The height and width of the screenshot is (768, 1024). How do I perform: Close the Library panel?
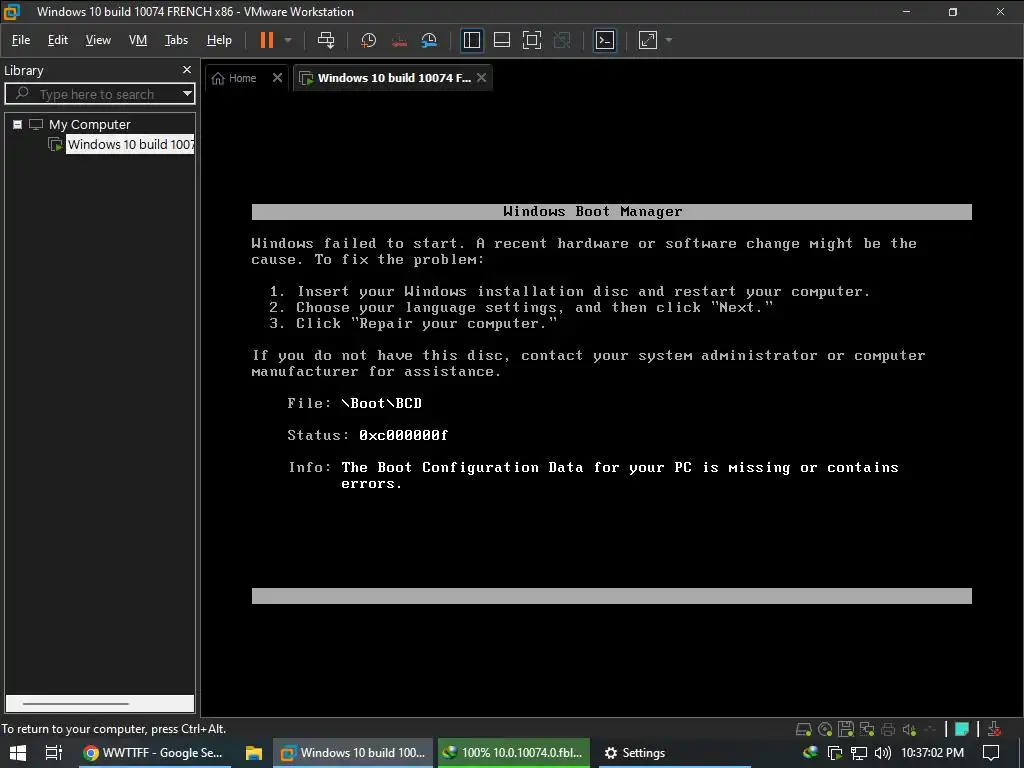click(187, 70)
